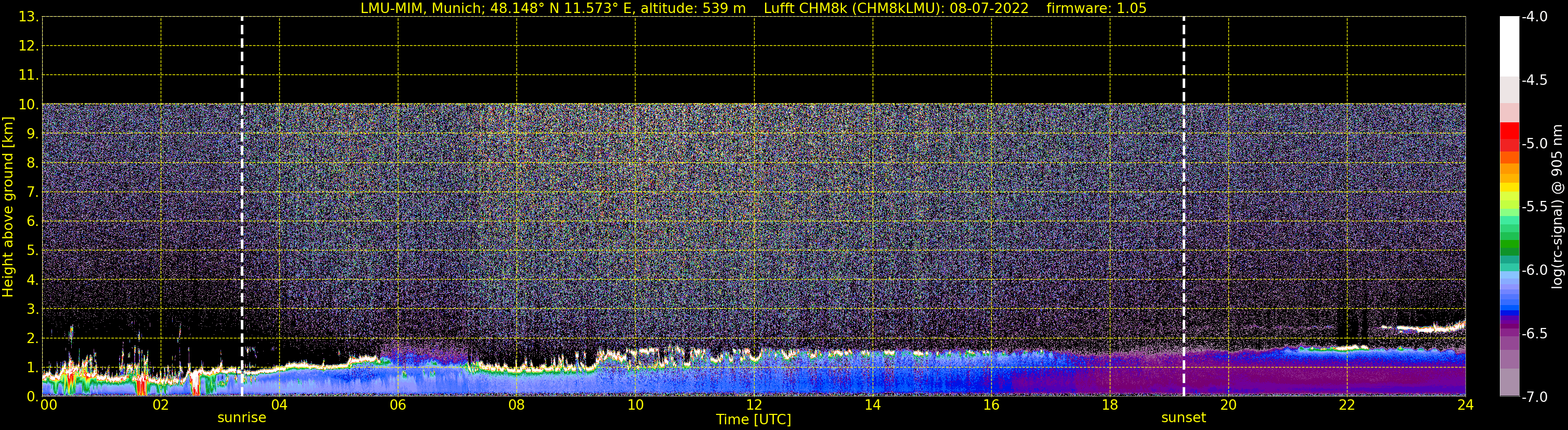Click the time axis tick label '18'
This screenshot has height=430, width=1568.
[1110, 405]
